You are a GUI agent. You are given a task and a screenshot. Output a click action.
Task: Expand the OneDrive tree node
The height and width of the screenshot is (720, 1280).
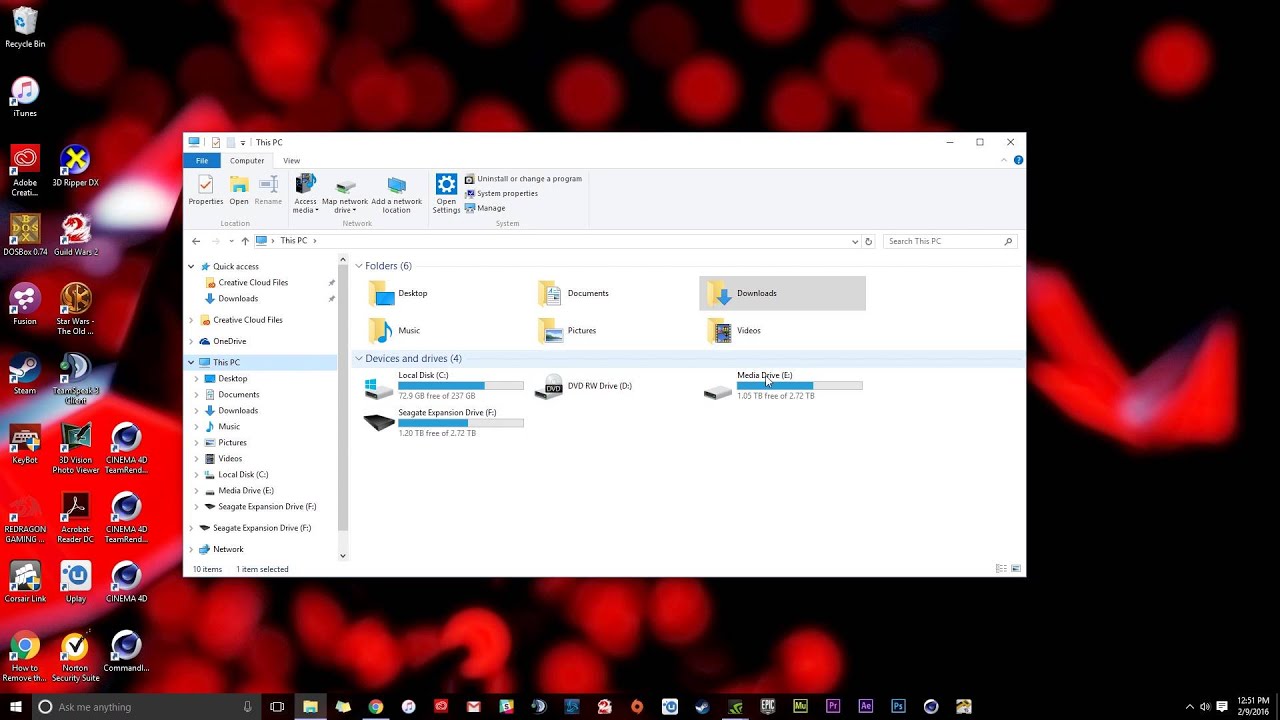point(191,341)
